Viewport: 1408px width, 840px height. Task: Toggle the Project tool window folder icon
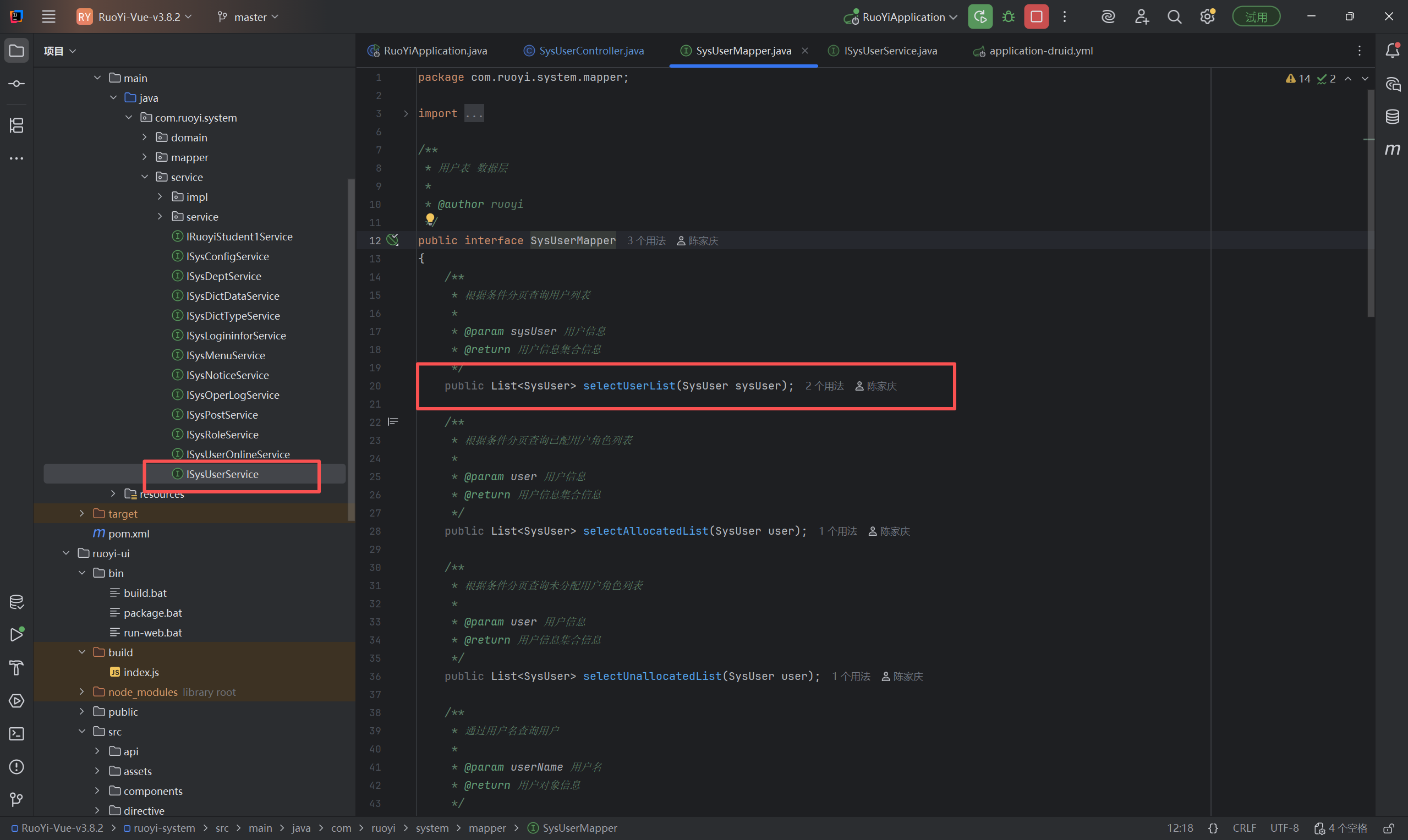point(17,51)
